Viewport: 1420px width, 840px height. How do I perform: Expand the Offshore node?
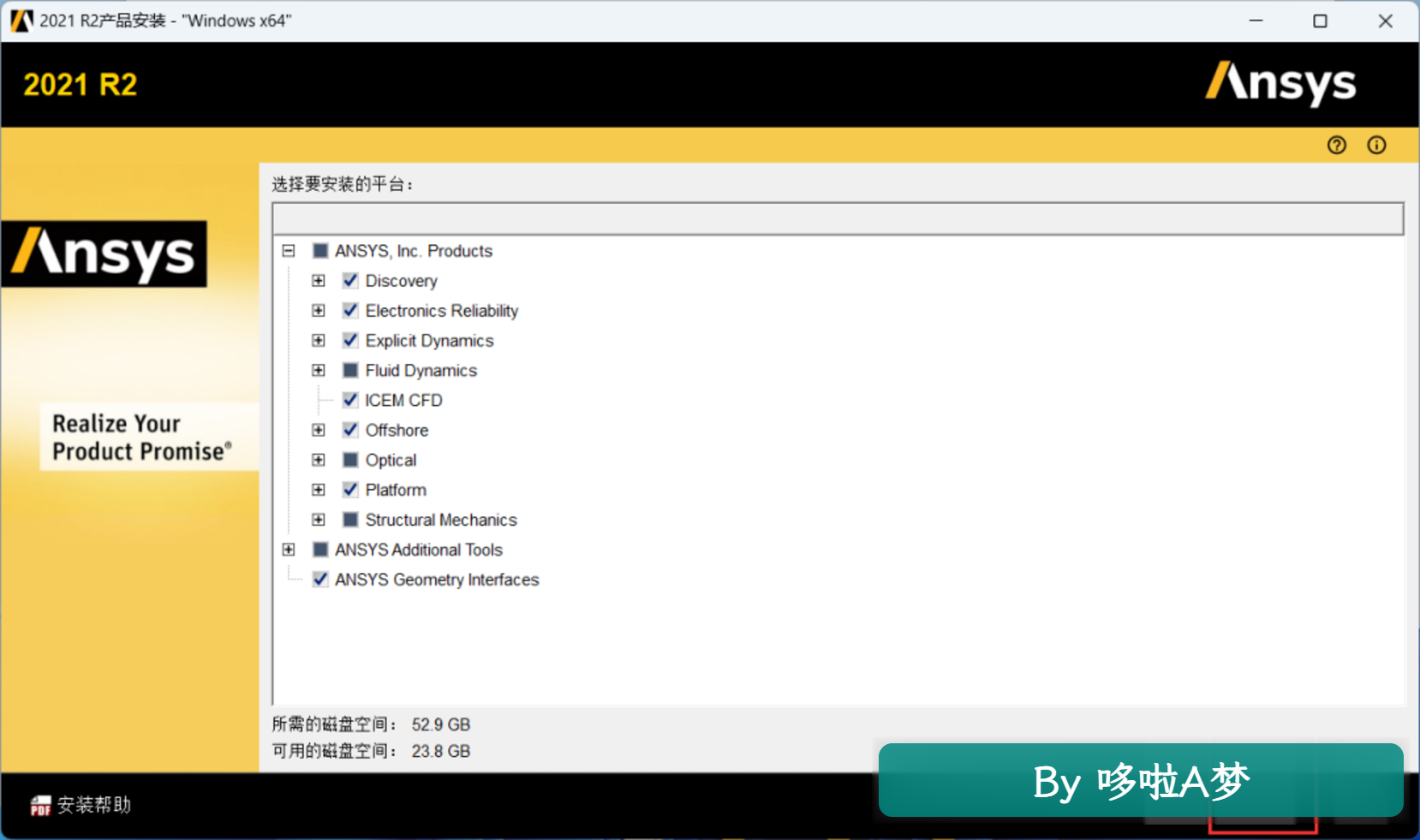[x=319, y=430]
